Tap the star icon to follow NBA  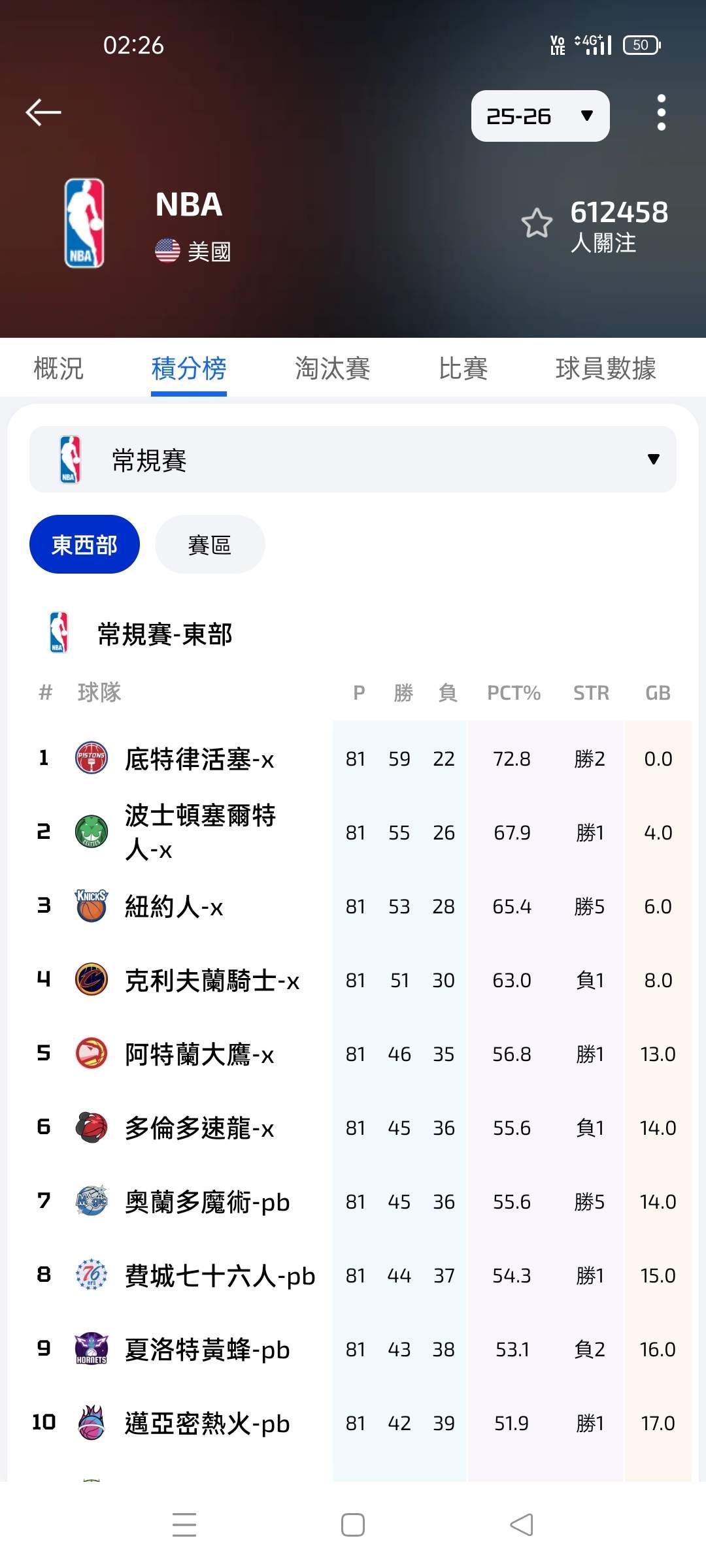tap(537, 223)
